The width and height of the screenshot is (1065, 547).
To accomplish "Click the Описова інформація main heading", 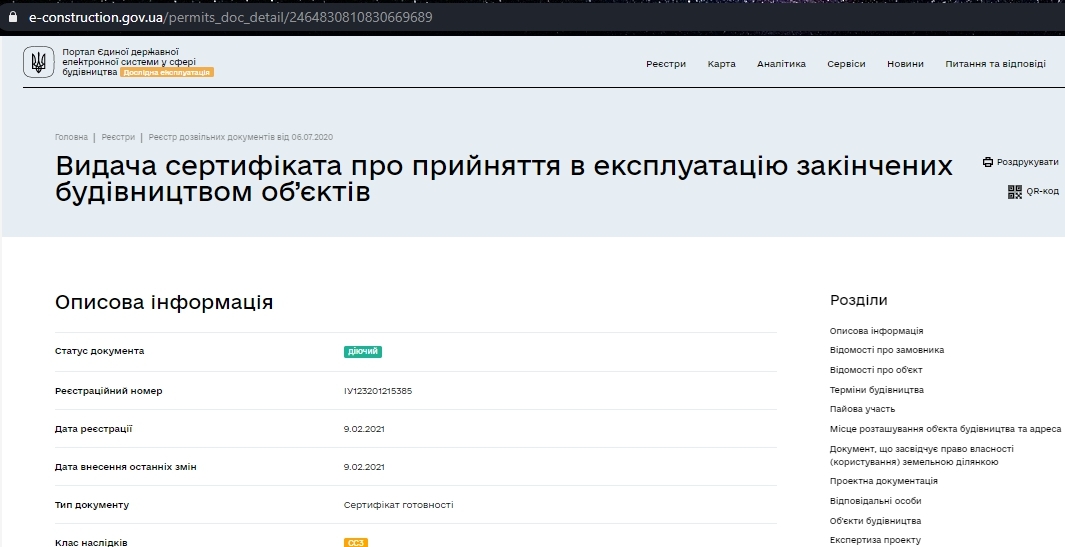I will [164, 302].
